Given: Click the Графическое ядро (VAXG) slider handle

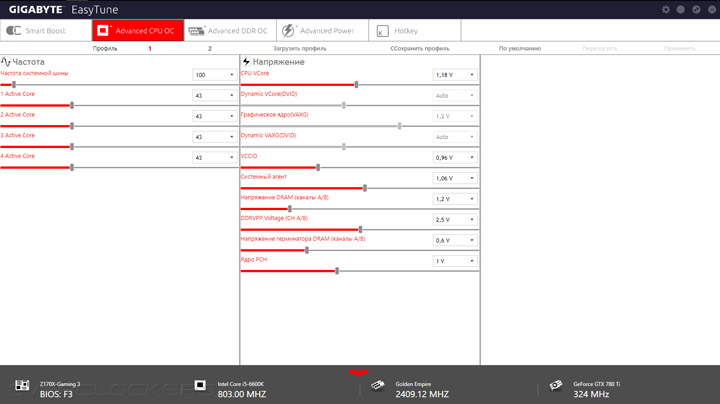Looking at the screenshot, I should [399, 126].
